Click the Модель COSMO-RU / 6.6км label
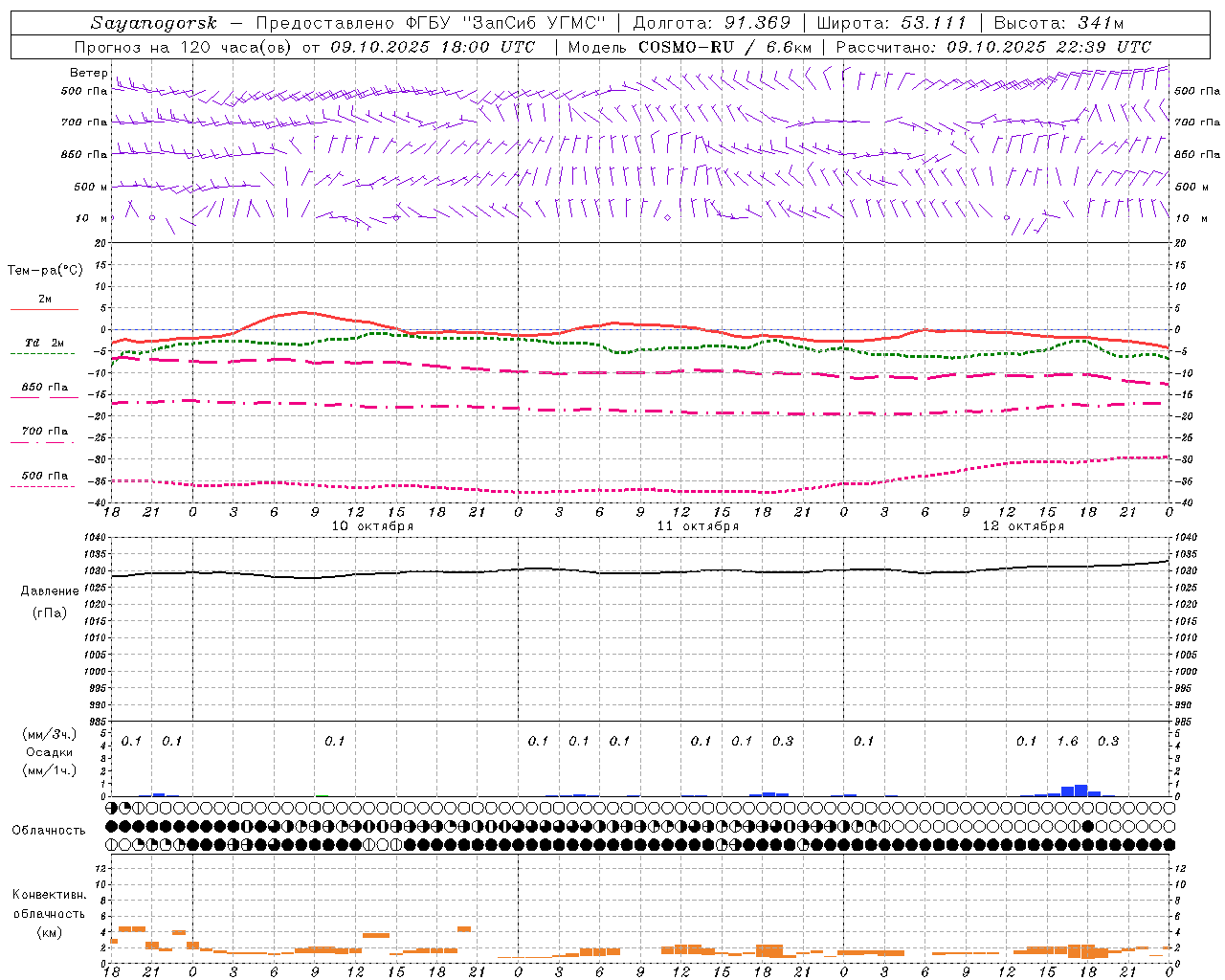This screenshot has height=980, width=1225. 690,47
